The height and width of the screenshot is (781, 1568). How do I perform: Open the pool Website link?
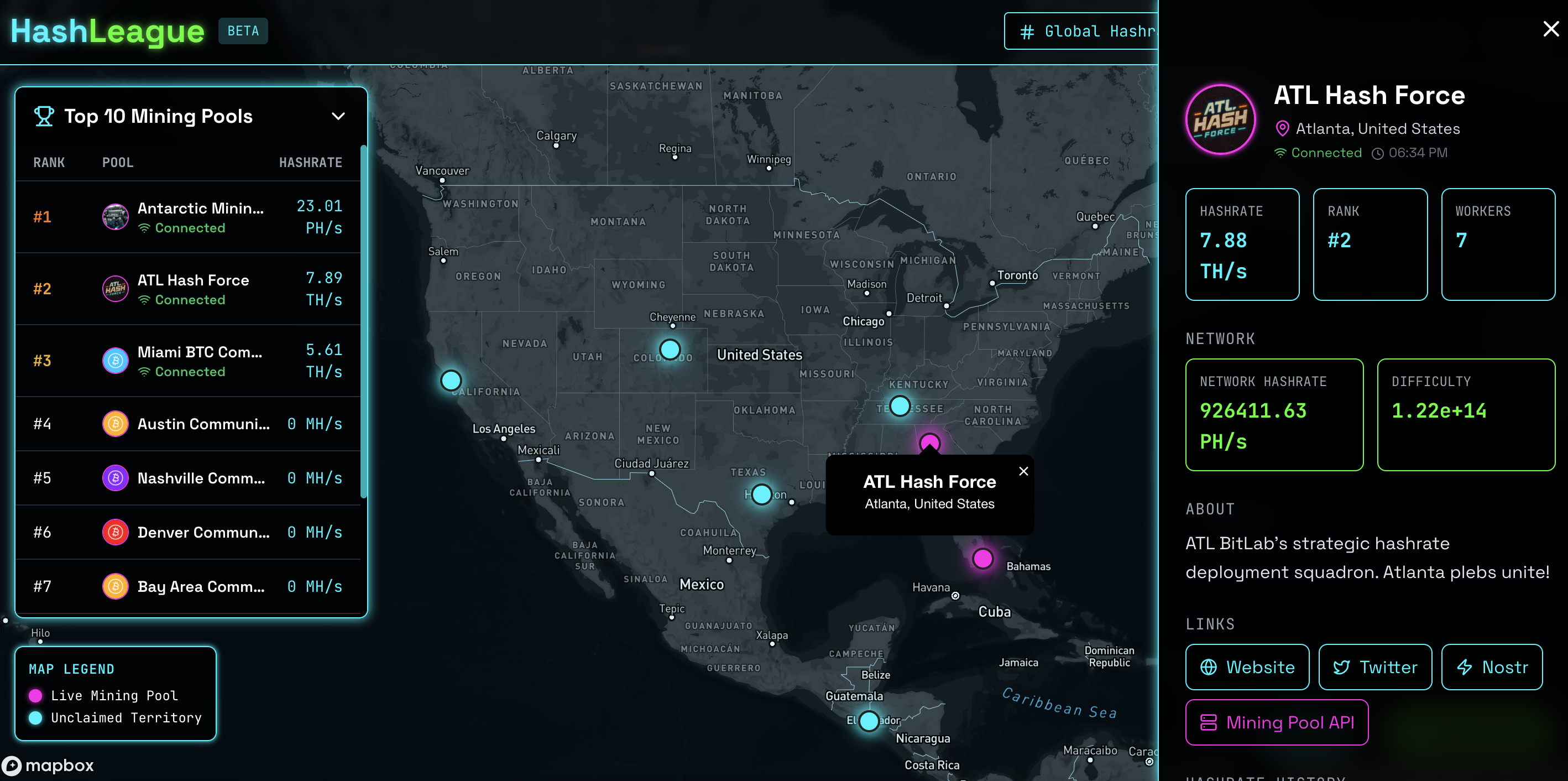coord(1247,667)
